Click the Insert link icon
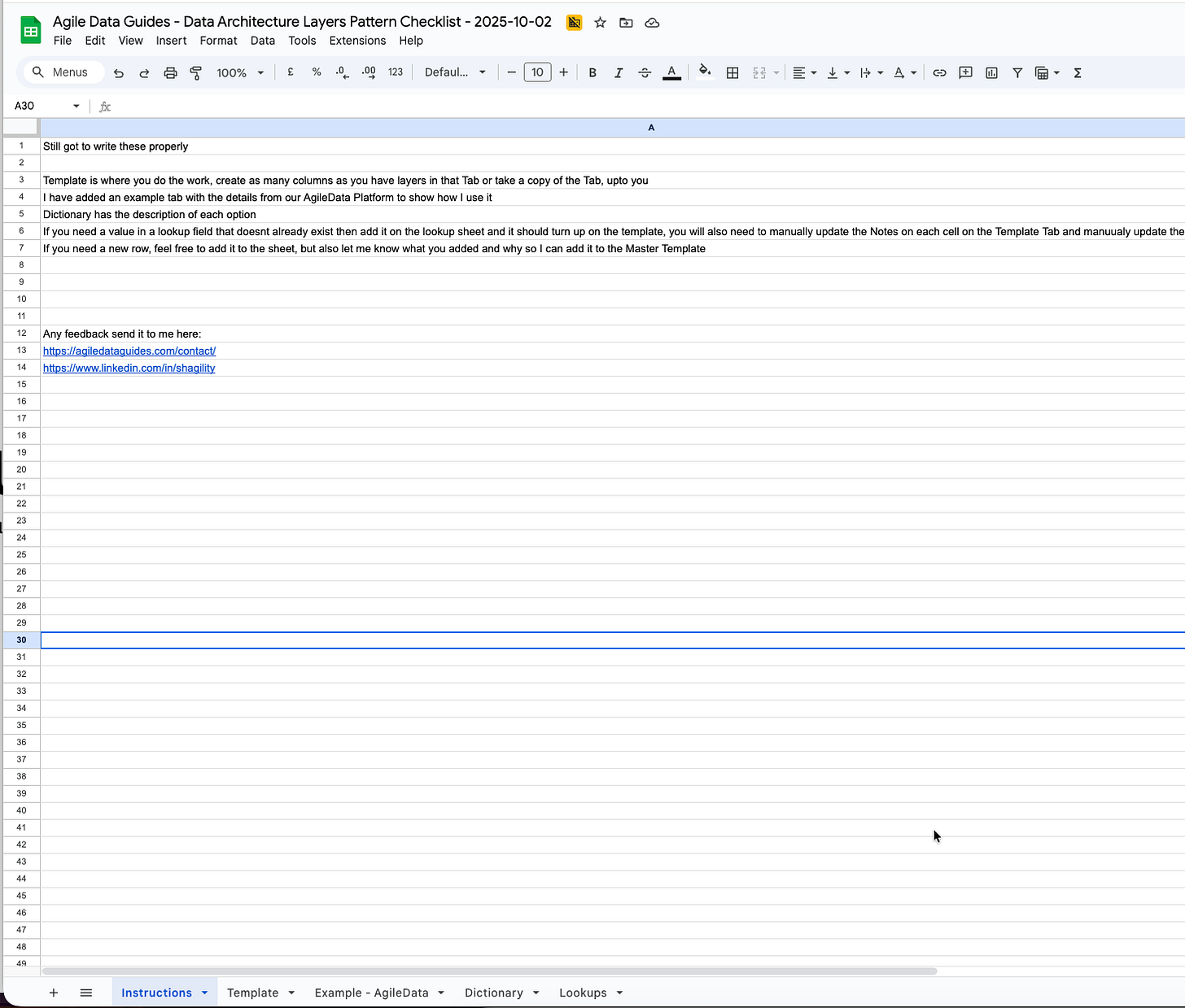Image resolution: width=1185 pixels, height=1008 pixels. pyautogui.click(x=939, y=73)
